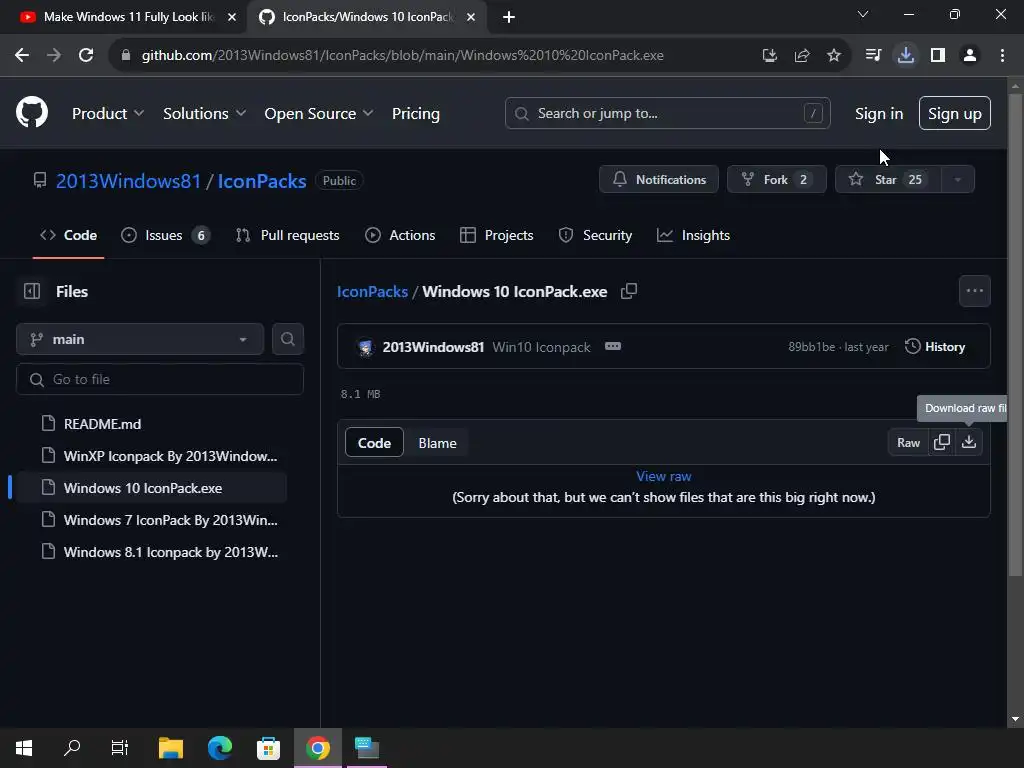1024x768 pixels.
Task: Click the Go to file field
Action: 160,379
